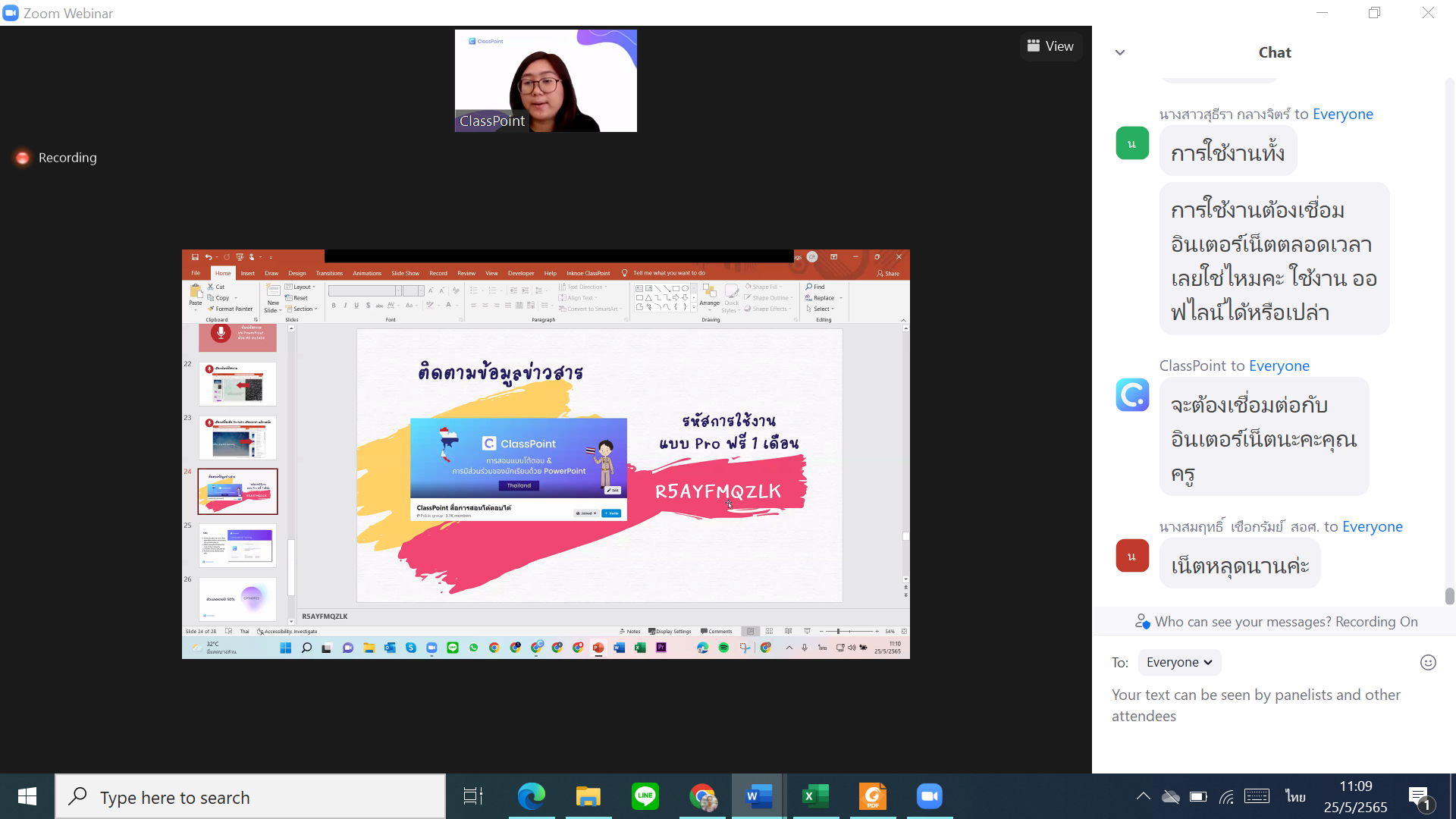Open the Section dropdown in PowerPoint ribbon
This screenshot has width=1456, height=819.
301,309
